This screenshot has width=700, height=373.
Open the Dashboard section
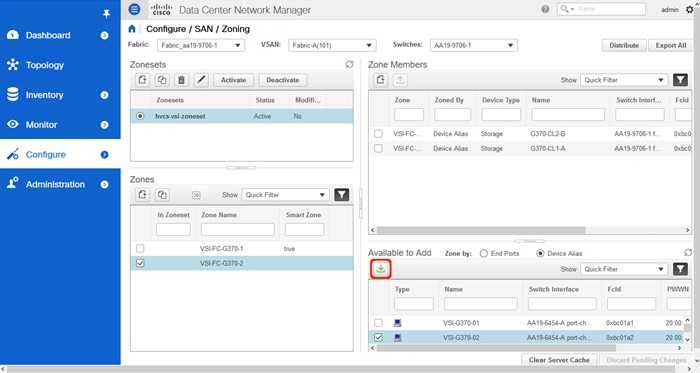tap(48, 35)
